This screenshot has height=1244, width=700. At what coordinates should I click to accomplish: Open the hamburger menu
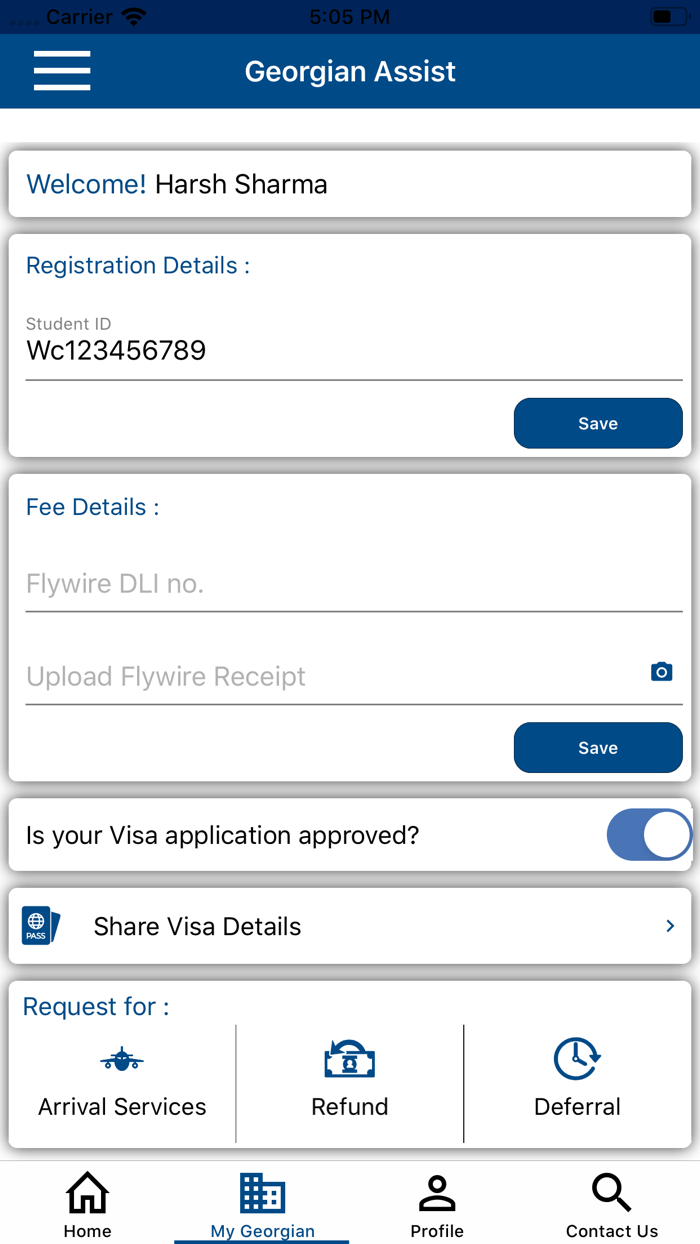[62, 71]
